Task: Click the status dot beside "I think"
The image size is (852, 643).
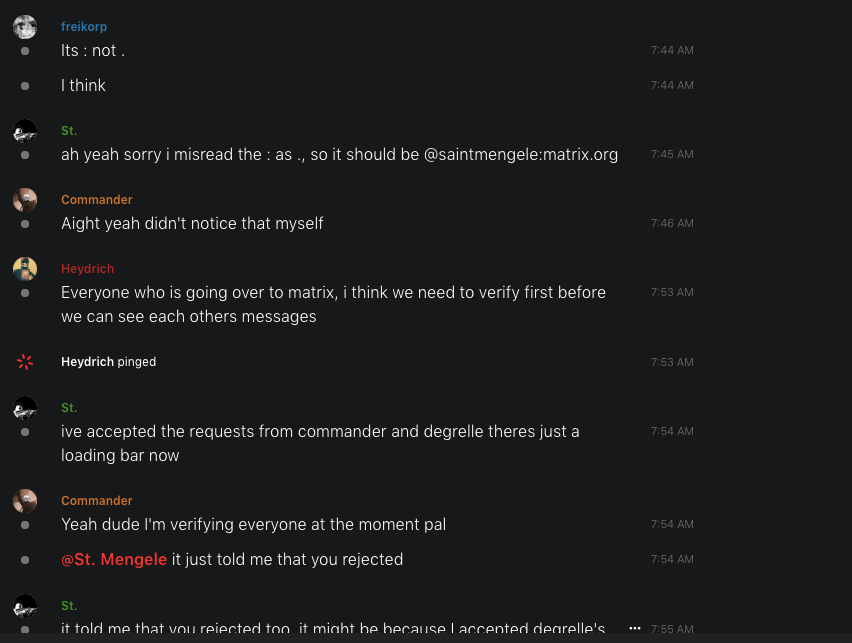Action: 25,86
